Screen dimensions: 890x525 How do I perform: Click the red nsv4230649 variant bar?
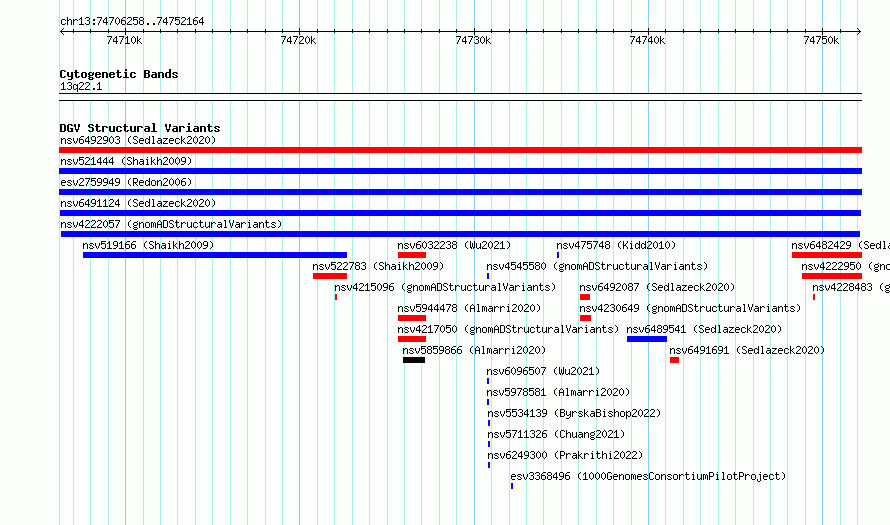pyautogui.click(x=585, y=318)
